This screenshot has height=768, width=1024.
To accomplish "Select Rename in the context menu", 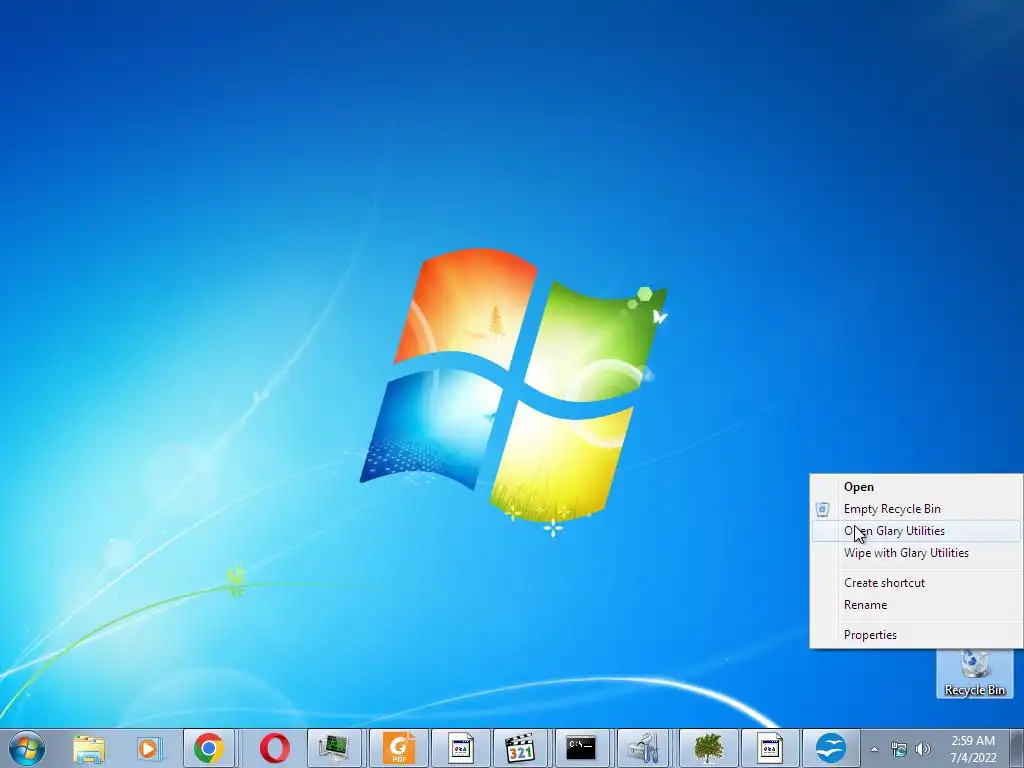I will [916, 605].
